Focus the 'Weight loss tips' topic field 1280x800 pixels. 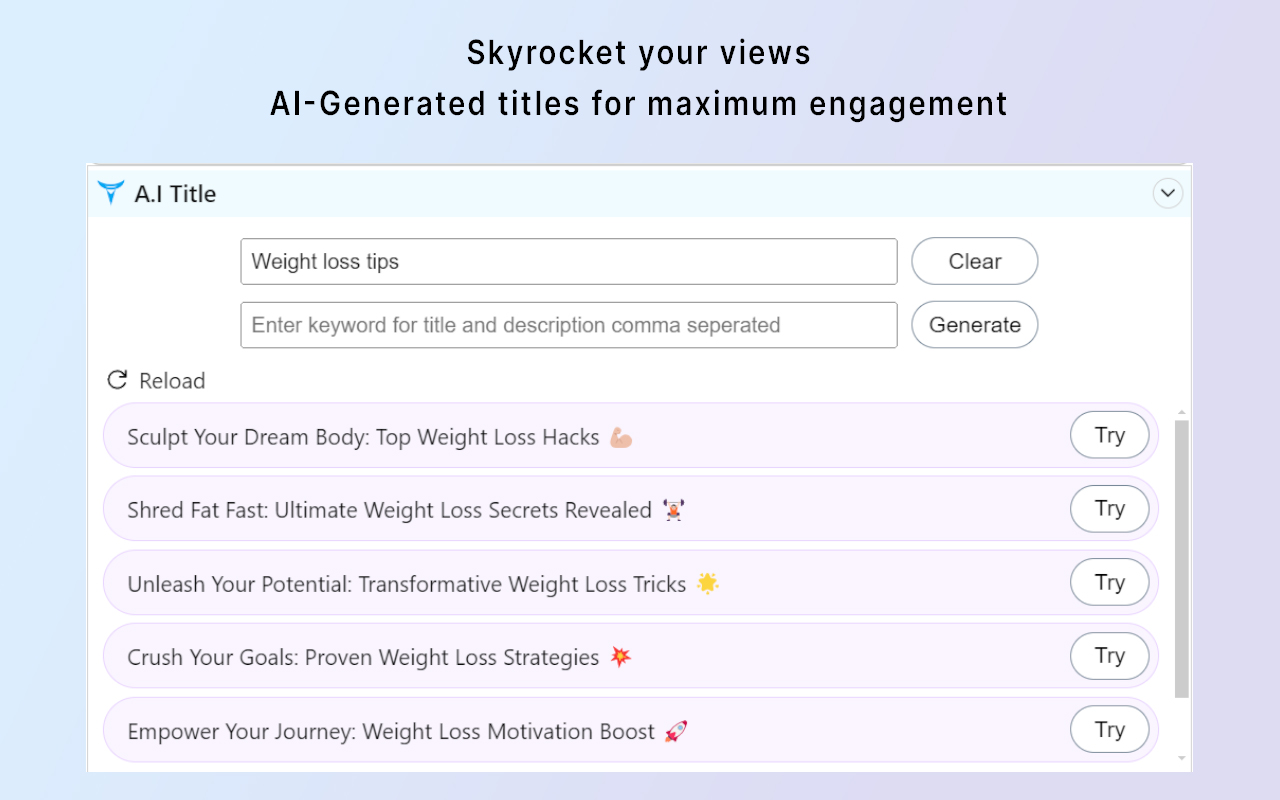(x=568, y=262)
